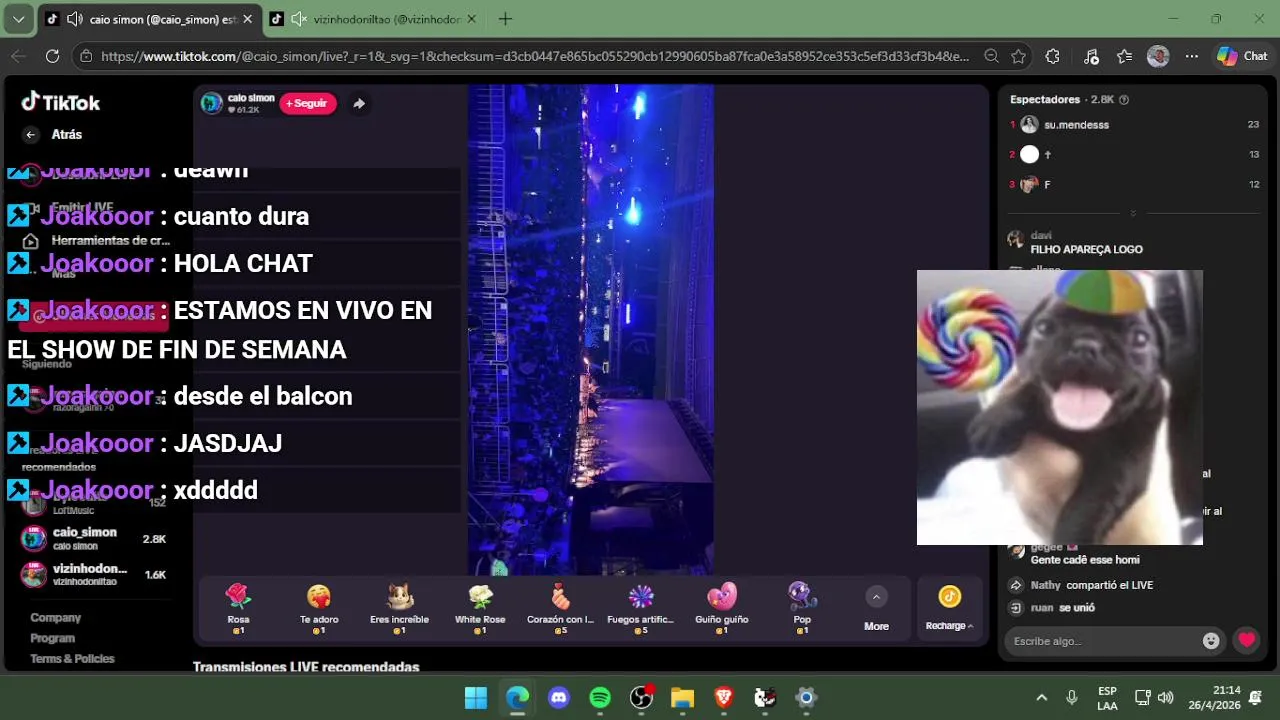Reload the page
Image resolution: width=1280 pixels, height=720 pixels.
click(52, 57)
